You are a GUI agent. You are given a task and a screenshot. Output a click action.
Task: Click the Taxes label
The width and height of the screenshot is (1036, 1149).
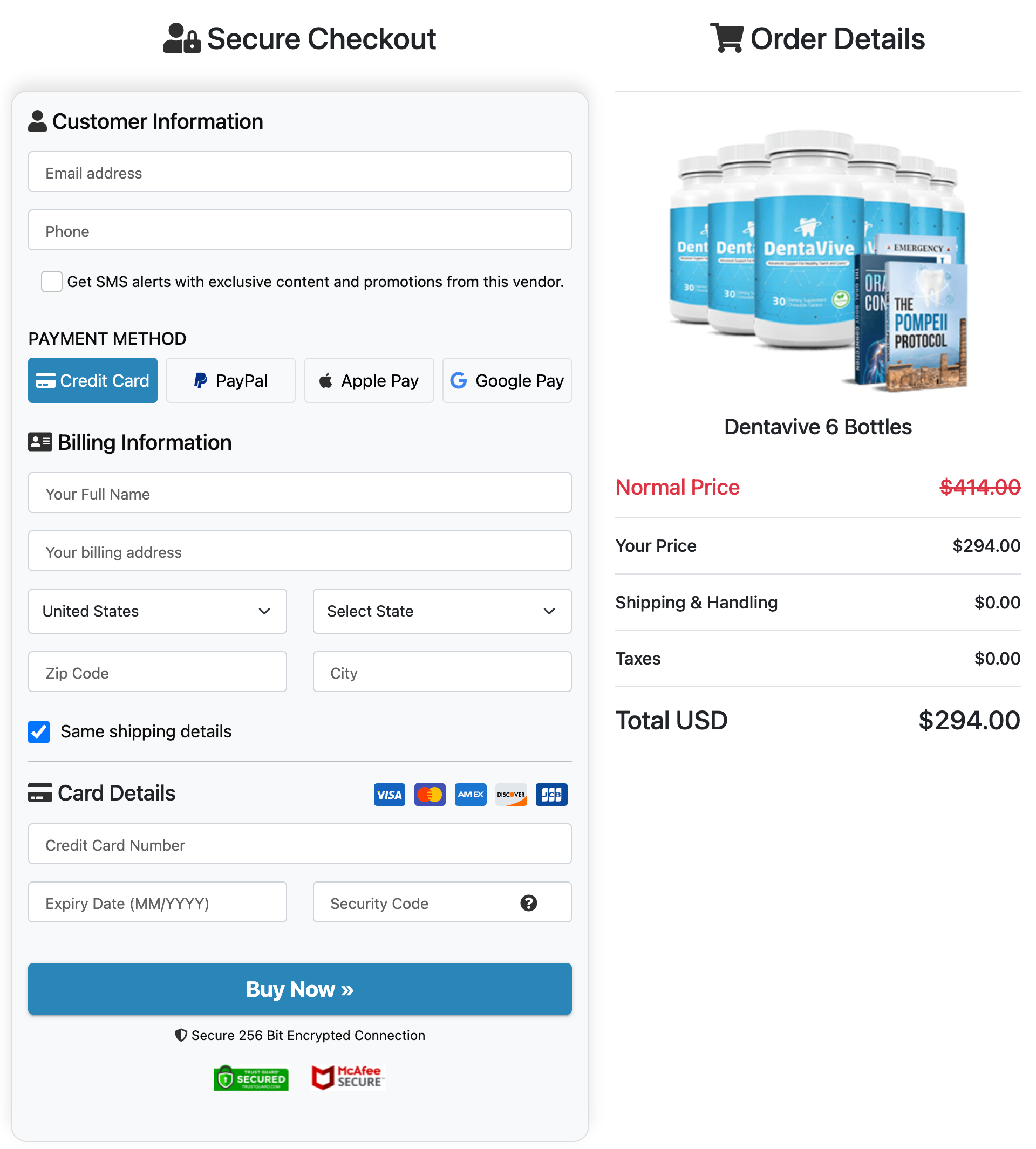(x=638, y=659)
